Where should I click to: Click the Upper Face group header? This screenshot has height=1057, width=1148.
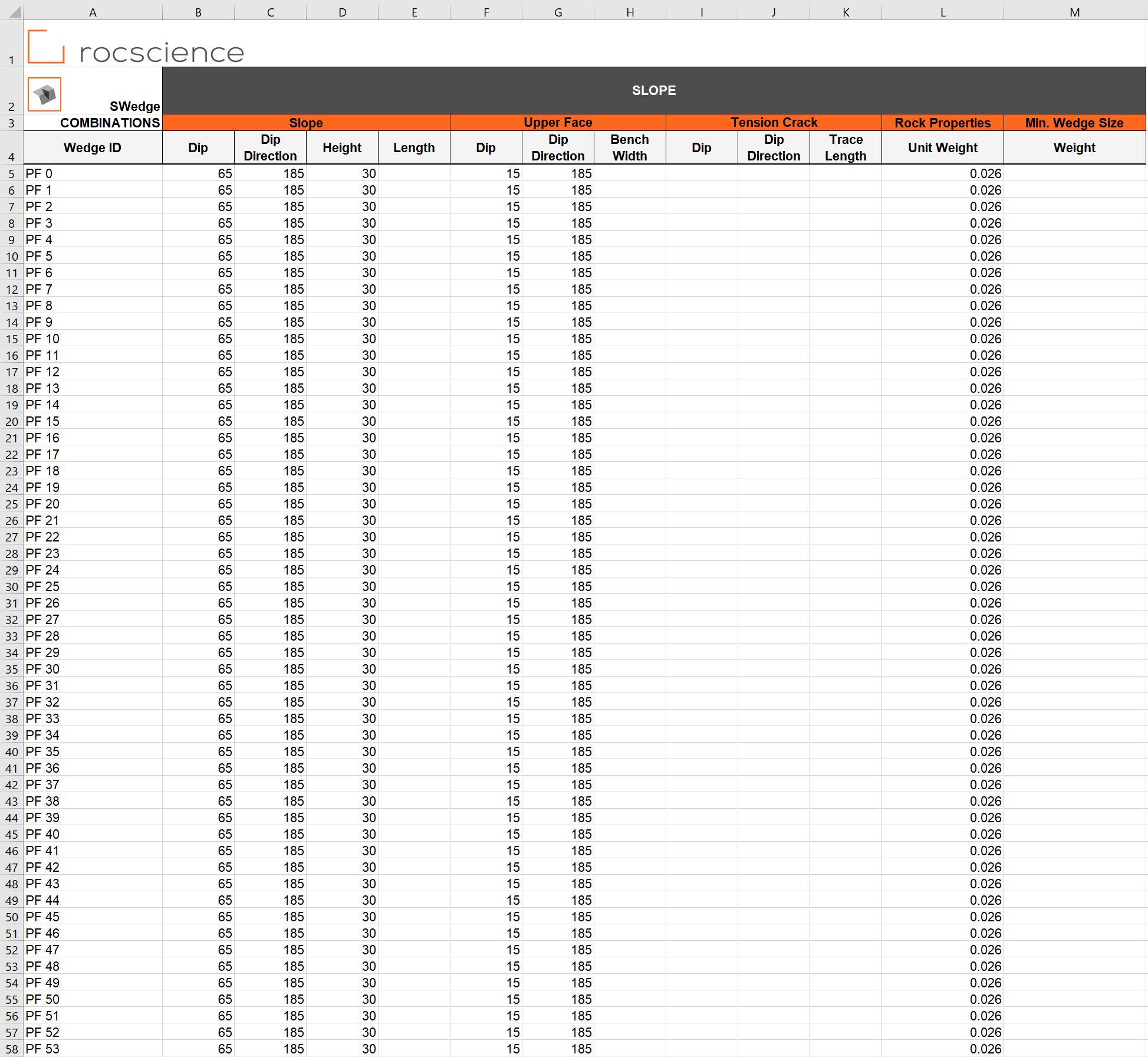558,123
